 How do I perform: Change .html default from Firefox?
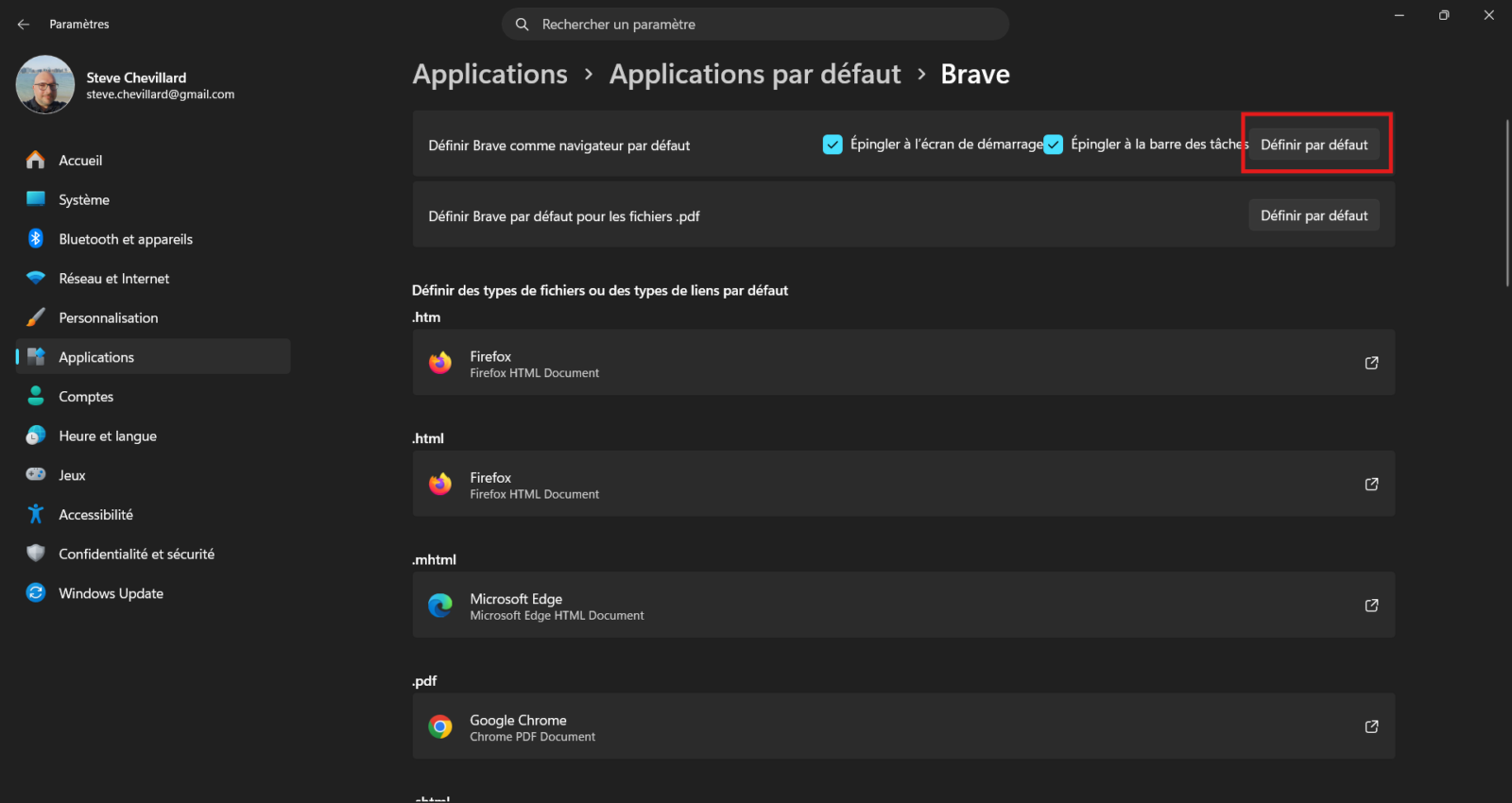[x=903, y=484]
